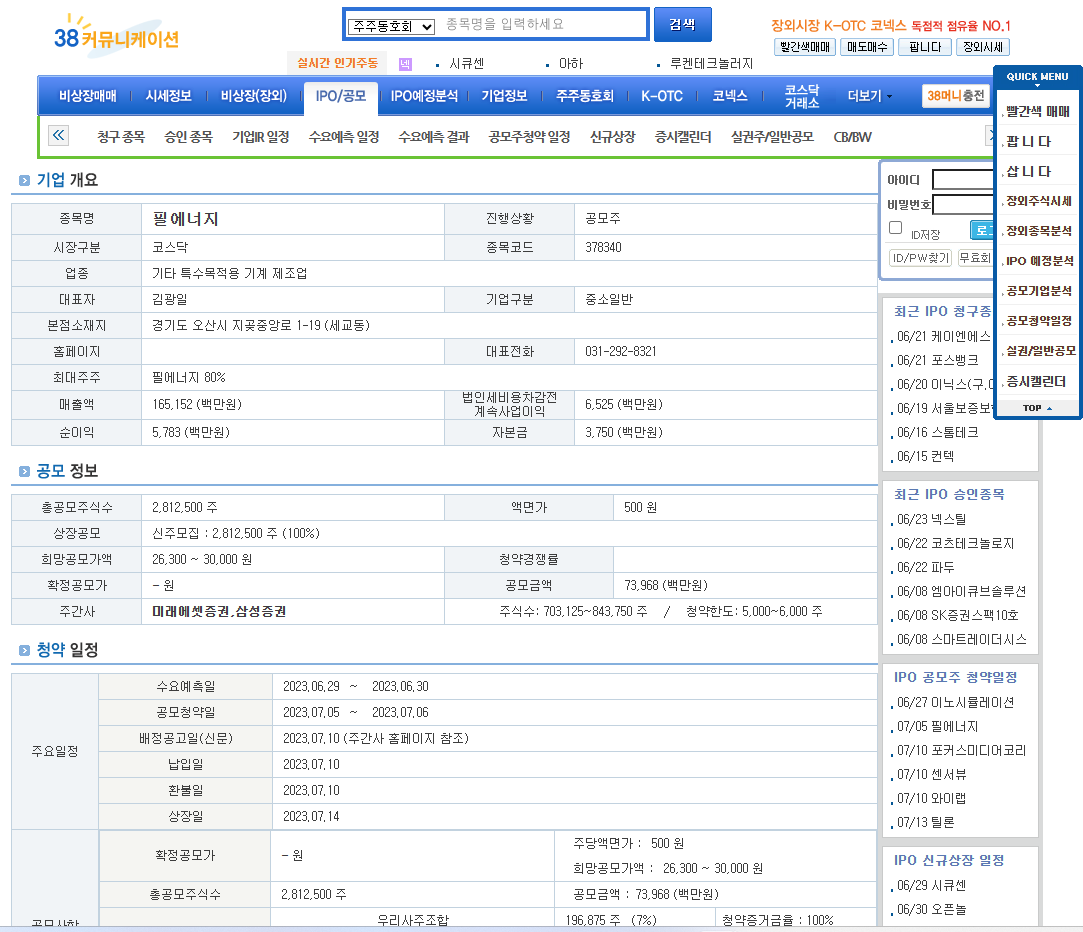This screenshot has width=1083, height=932.
Task: Click the popular stock 아하 link
Action: (x=571, y=64)
